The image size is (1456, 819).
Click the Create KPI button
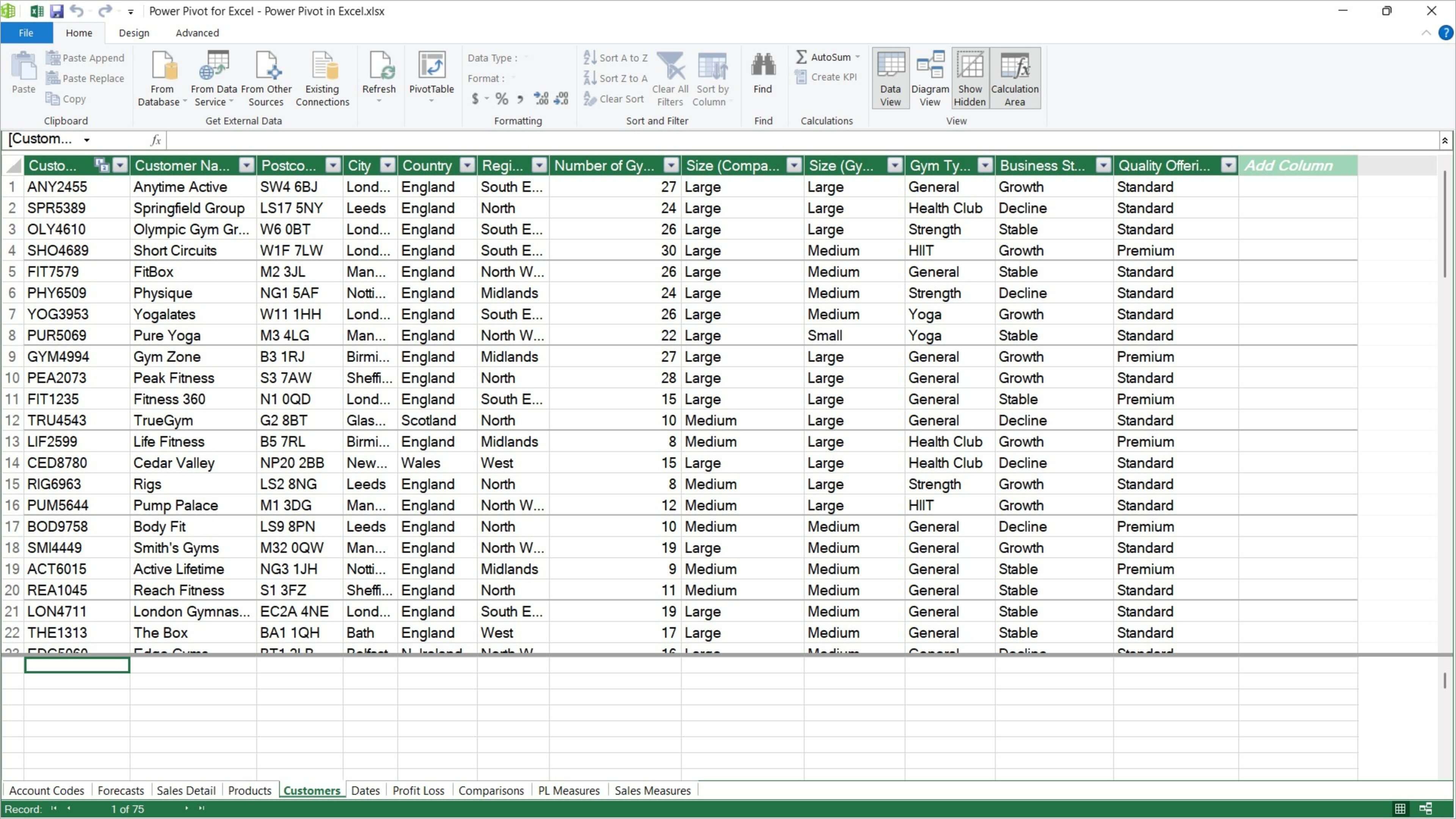[826, 77]
